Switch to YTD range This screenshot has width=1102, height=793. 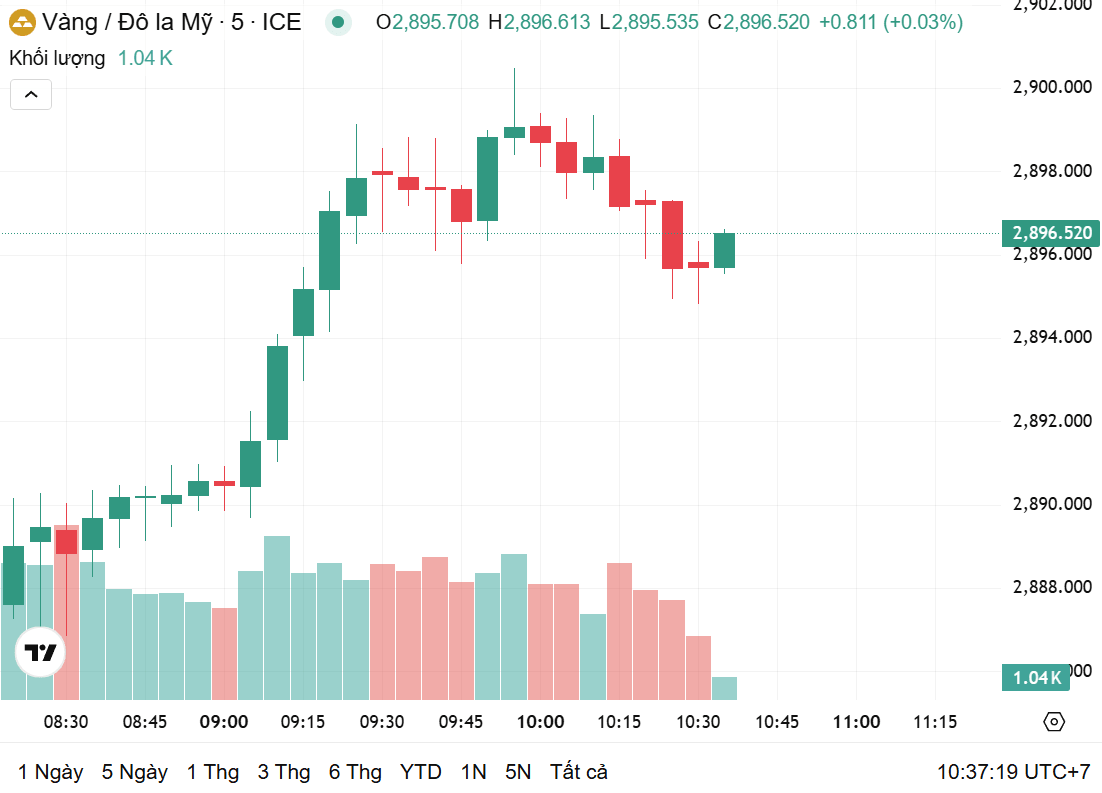coord(421,772)
